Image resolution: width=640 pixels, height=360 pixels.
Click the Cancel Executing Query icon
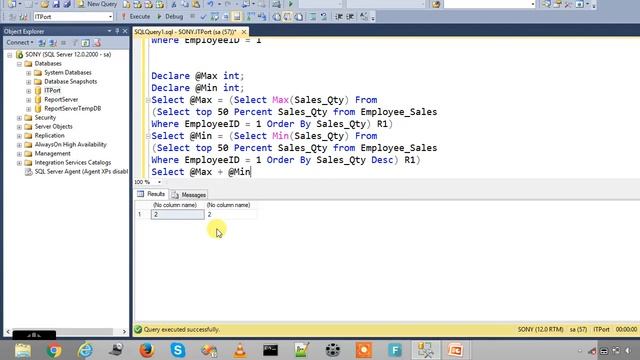click(192, 17)
